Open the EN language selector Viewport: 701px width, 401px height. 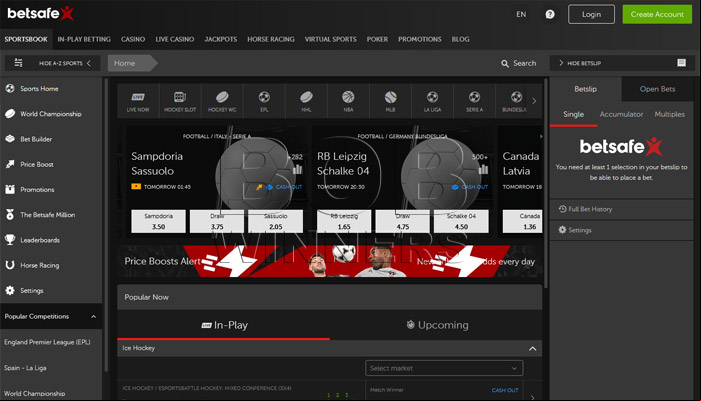(521, 14)
